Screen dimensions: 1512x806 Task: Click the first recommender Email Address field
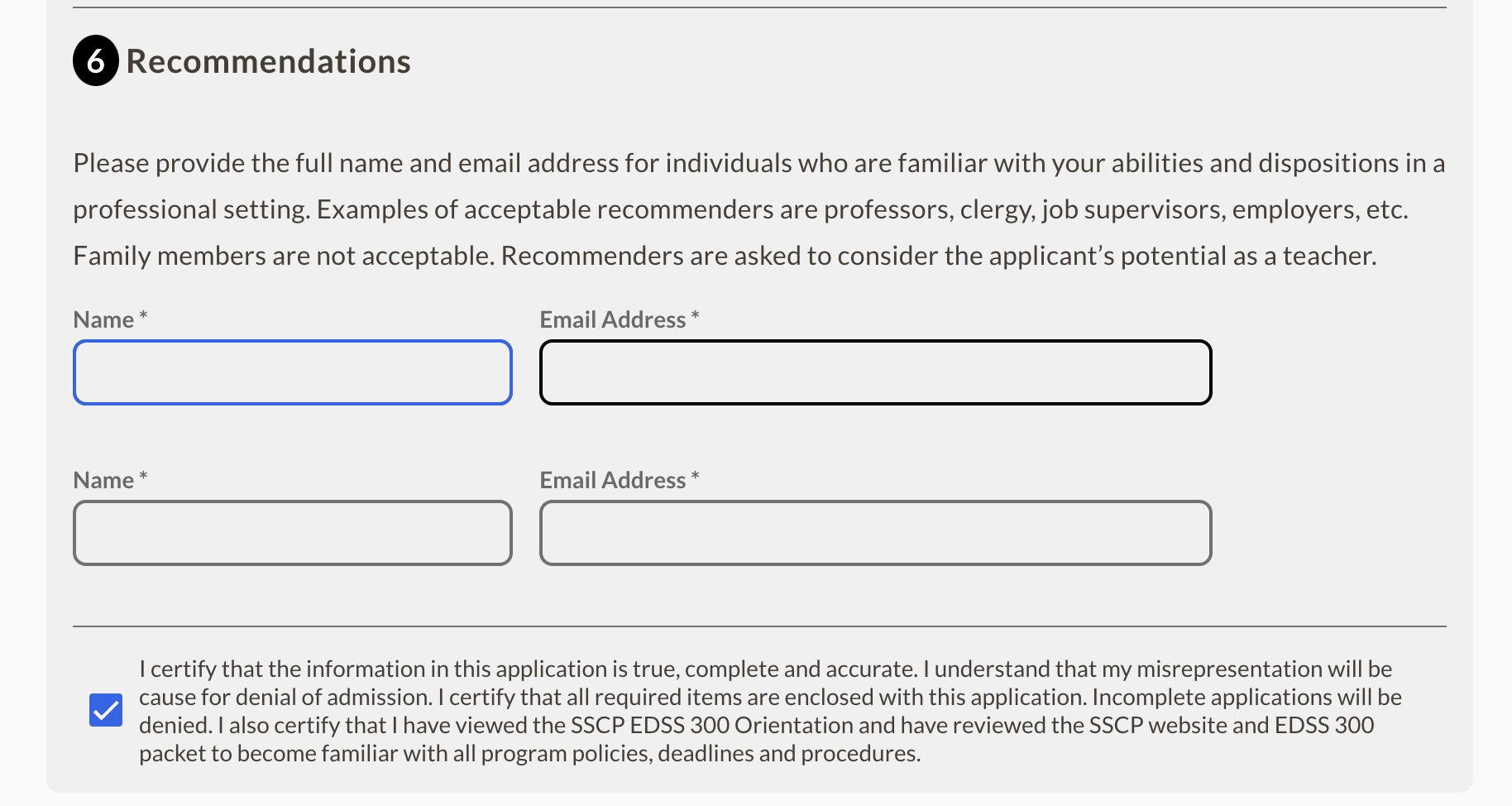click(875, 372)
